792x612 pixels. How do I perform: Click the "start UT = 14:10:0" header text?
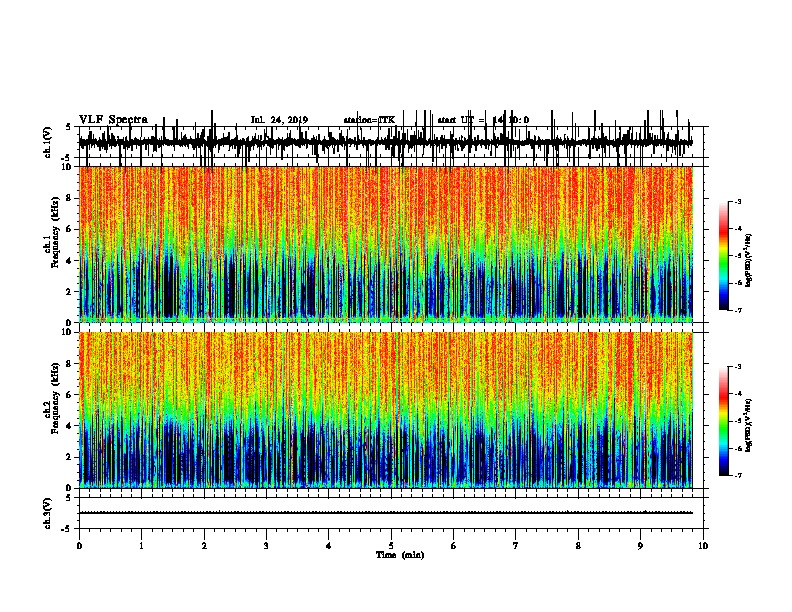pyautogui.click(x=483, y=120)
